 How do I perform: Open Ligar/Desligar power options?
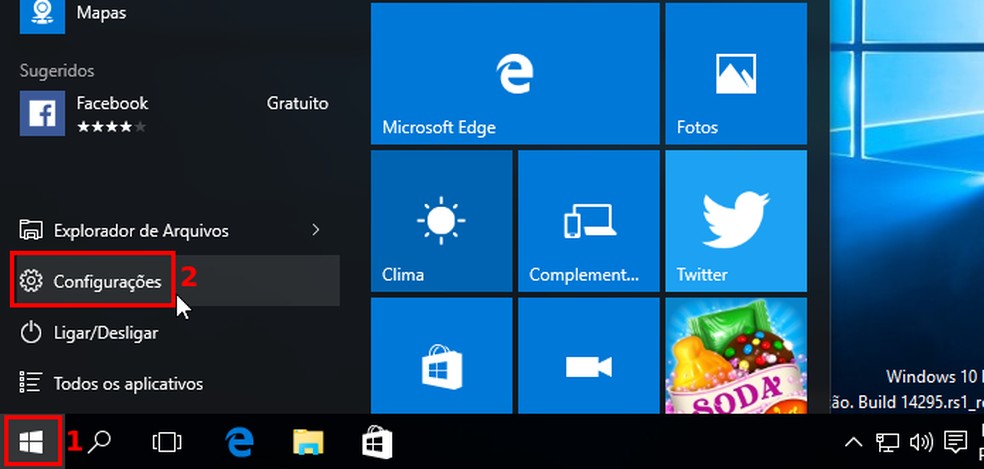(x=175, y=332)
